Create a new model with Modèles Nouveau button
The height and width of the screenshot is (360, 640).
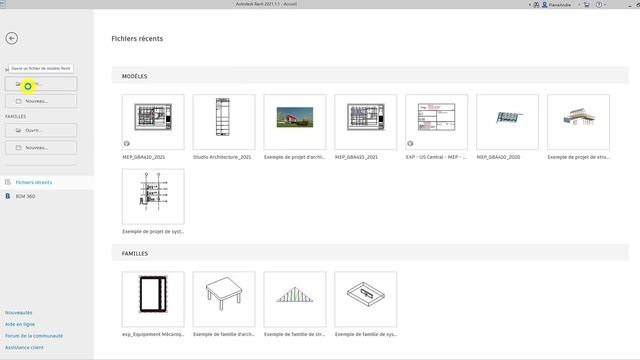pyautogui.click(x=41, y=101)
